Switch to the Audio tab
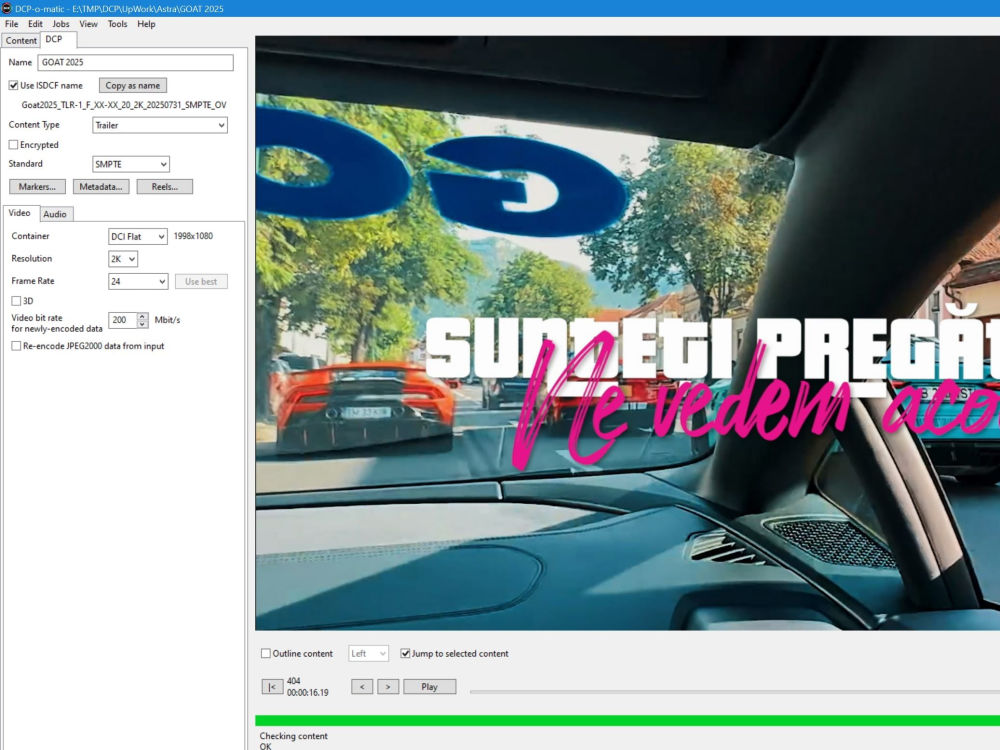Image resolution: width=1000 pixels, height=750 pixels. click(x=55, y=214)
